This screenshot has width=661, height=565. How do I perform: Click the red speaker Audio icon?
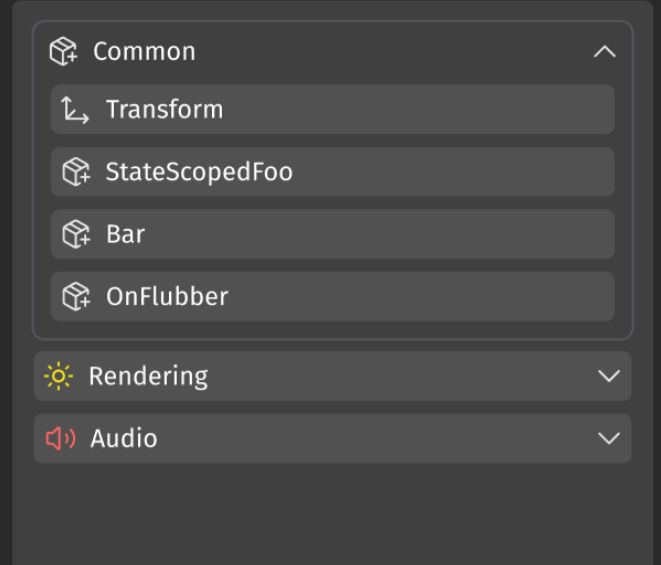(61, 438)
